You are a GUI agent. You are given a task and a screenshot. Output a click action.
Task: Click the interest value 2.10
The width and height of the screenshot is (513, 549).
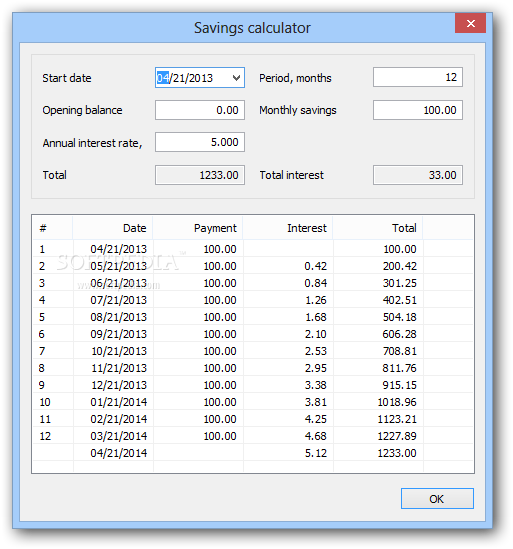316,334
